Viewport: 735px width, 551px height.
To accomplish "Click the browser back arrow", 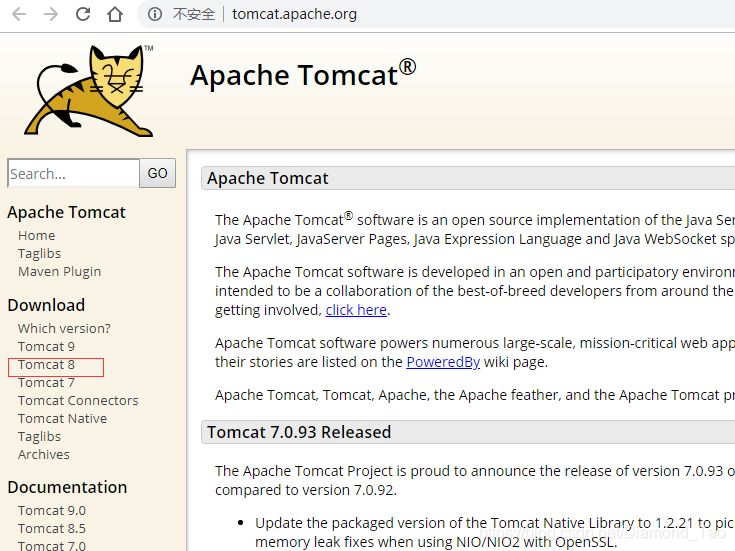I will (19, 14).
